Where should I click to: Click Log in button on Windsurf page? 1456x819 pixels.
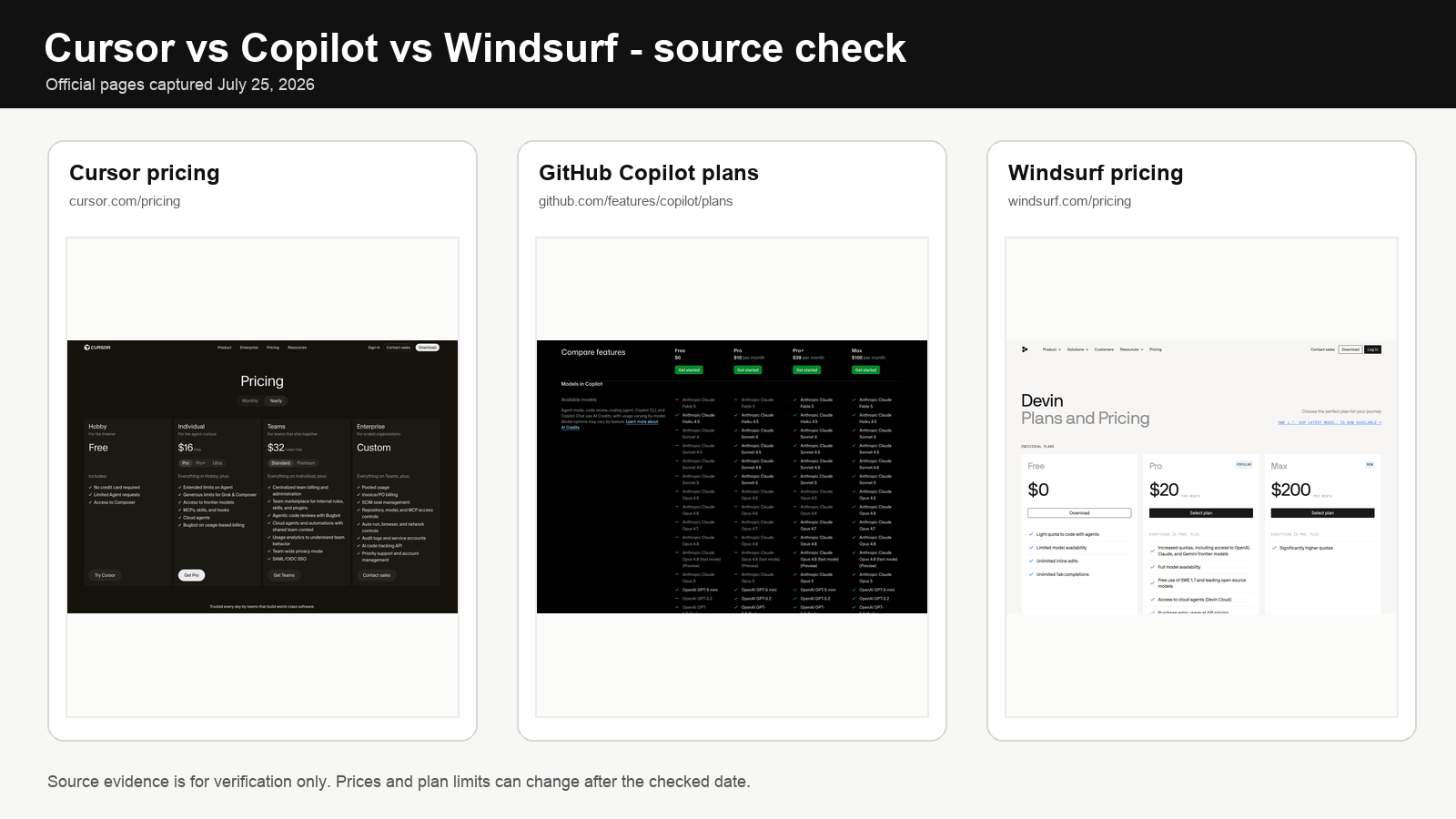[1372, 349]
